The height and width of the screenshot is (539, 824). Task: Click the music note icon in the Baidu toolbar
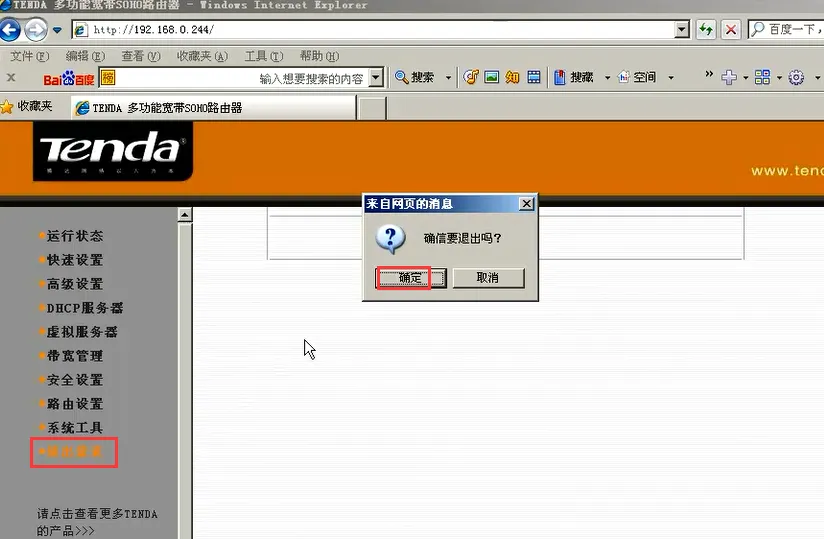471,77
